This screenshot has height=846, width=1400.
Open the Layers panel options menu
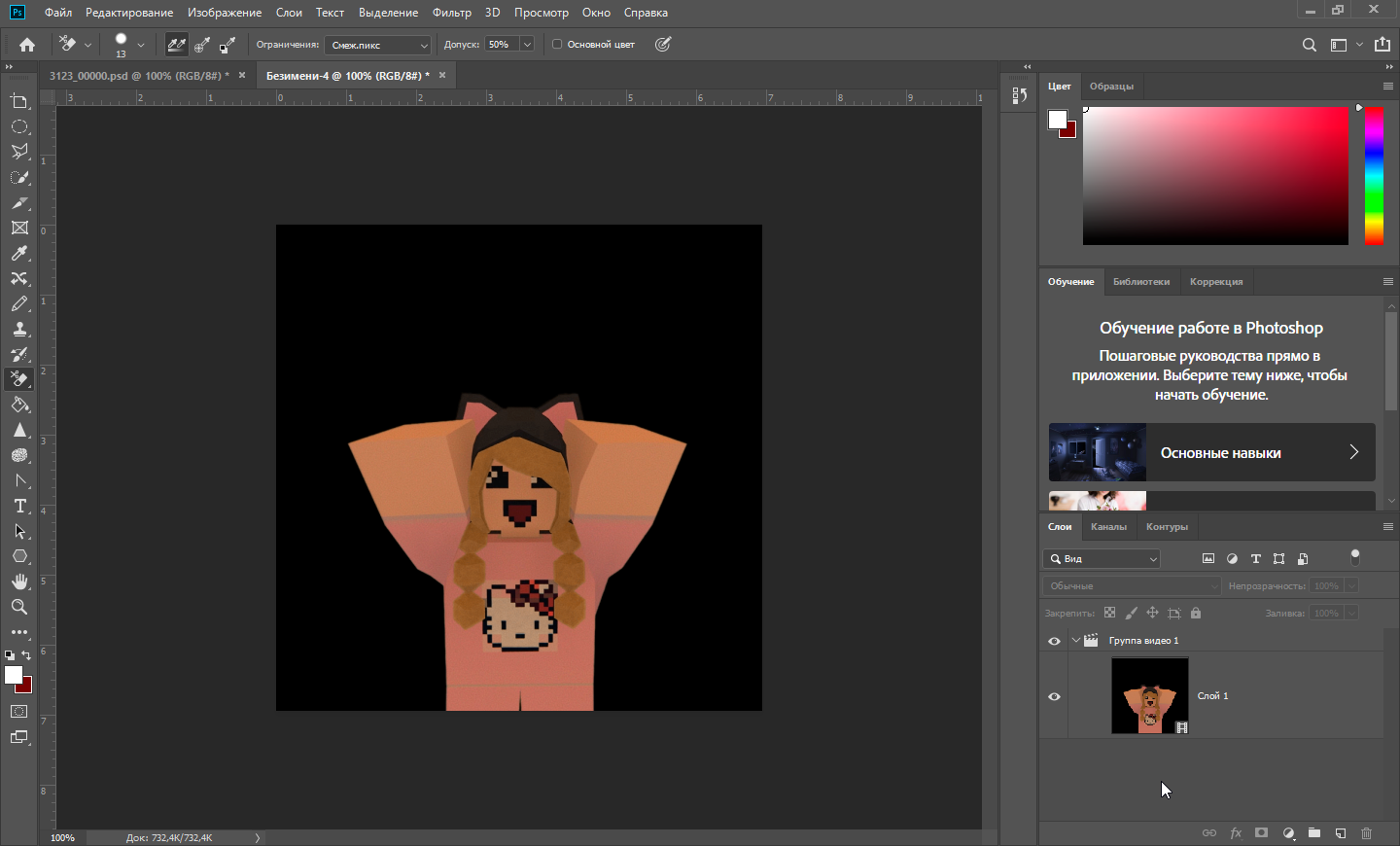click(x=1387, y=526)
